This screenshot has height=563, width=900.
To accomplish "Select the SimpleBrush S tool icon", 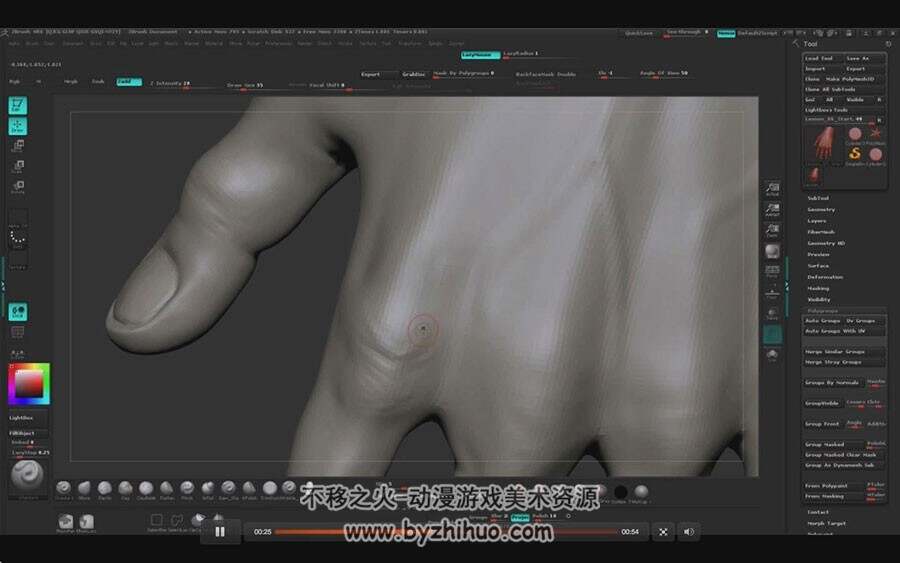I will [x=855, y=154].
